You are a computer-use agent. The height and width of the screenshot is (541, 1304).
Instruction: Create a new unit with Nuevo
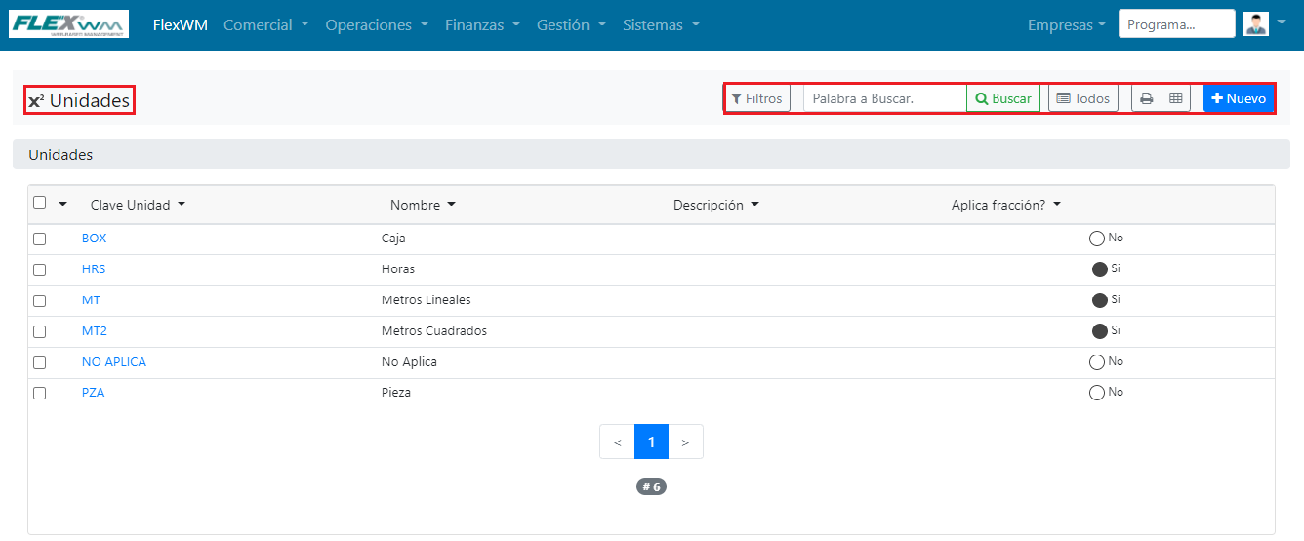click(x=1238, y=98)
